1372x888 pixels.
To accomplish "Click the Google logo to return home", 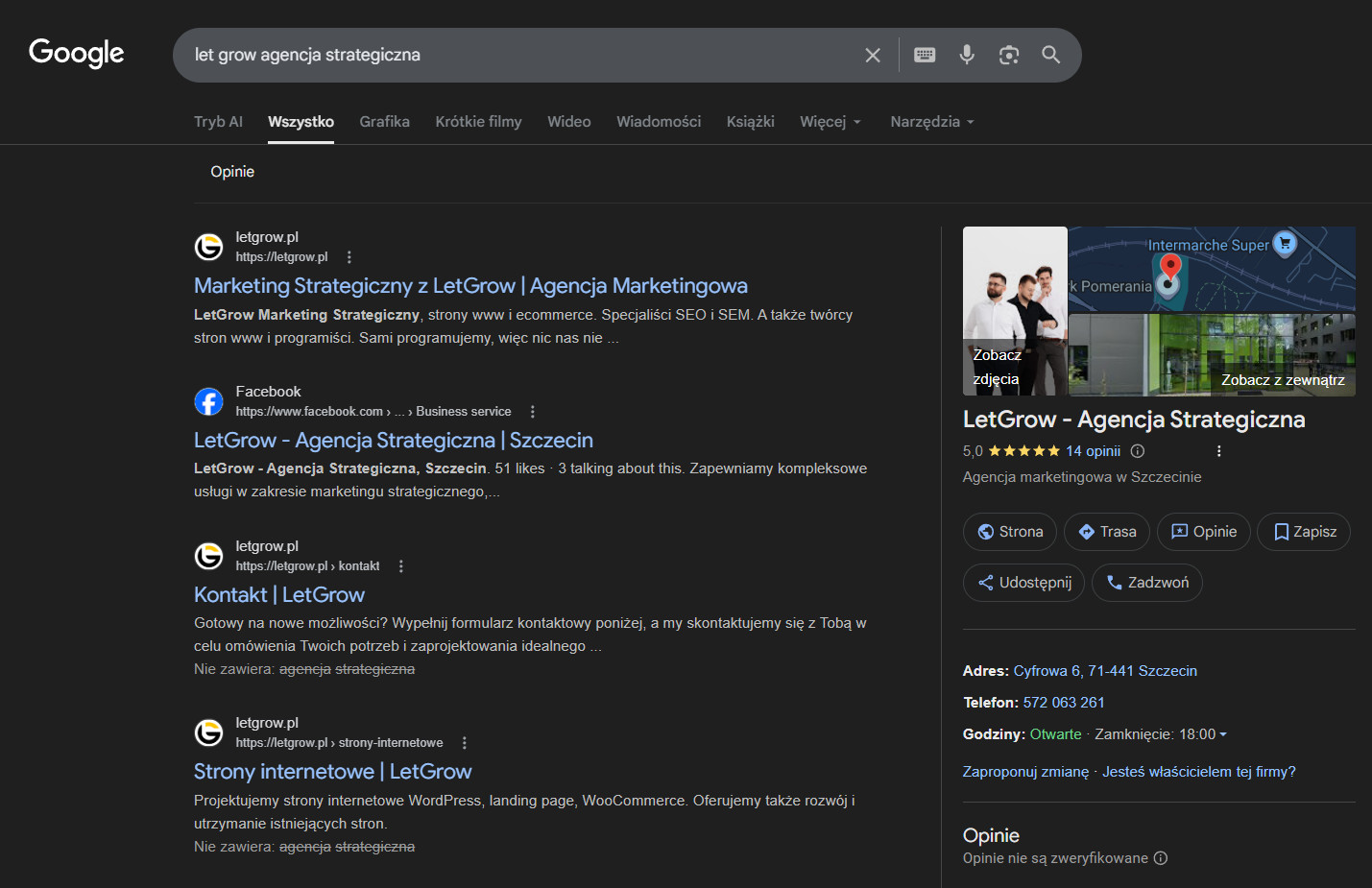I will coord(76,53).
